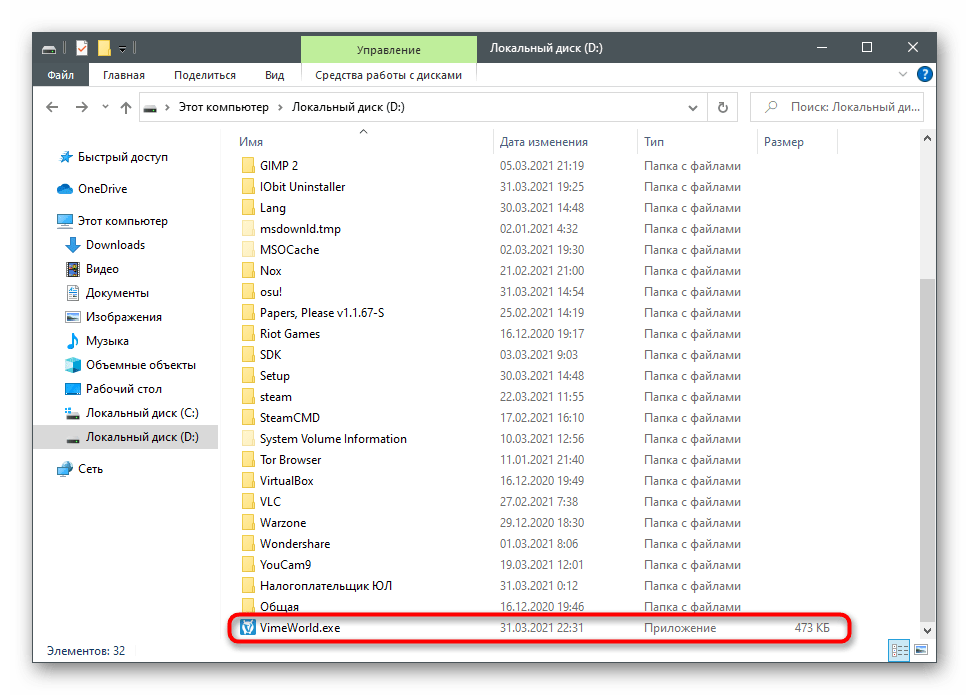Select the osu! folder icon
Image resolution: width=969 pixels, height=695 pixels.
point(248,291)
